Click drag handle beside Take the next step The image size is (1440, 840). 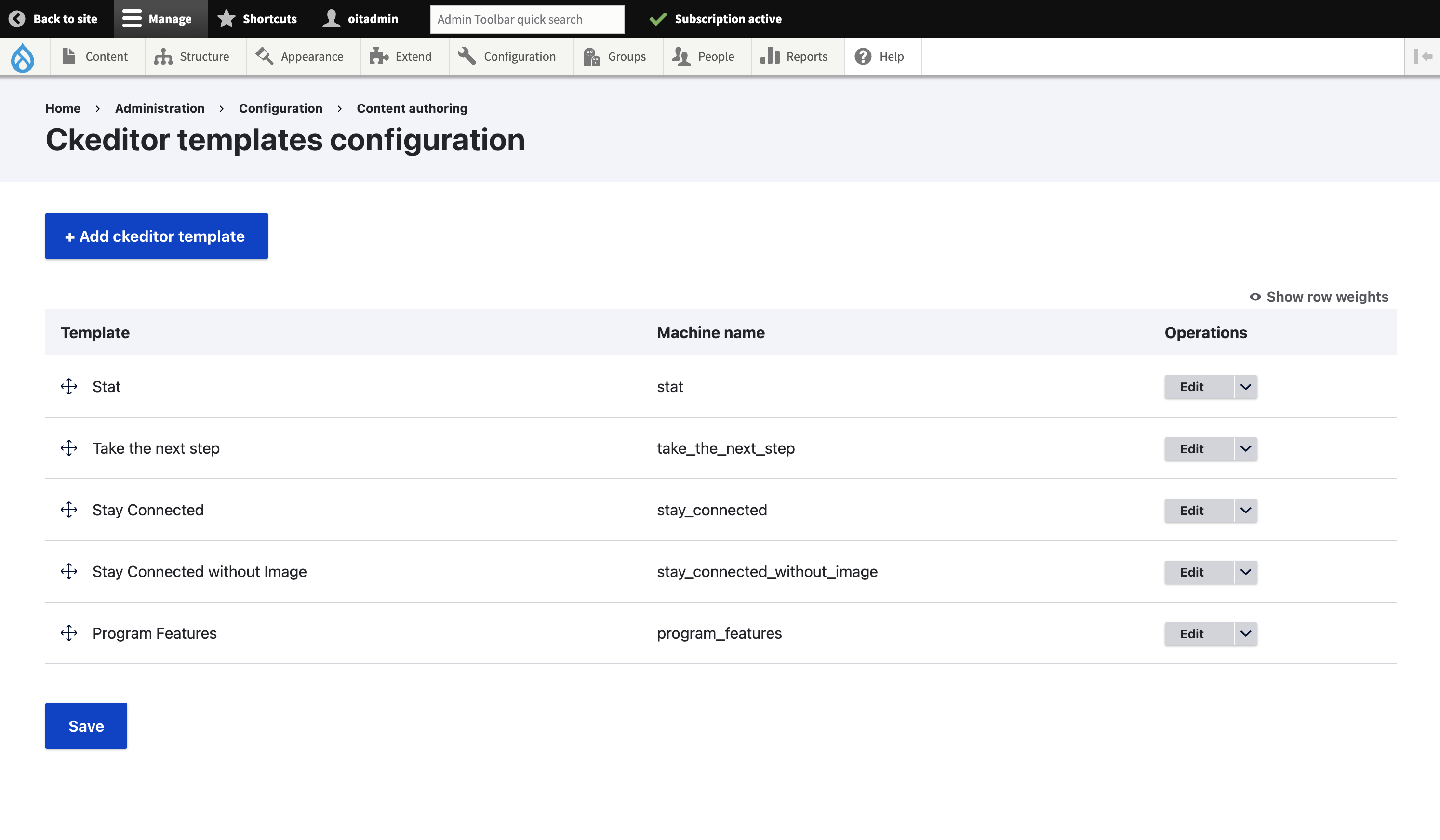pyautogui.click(x=69, y=448)
